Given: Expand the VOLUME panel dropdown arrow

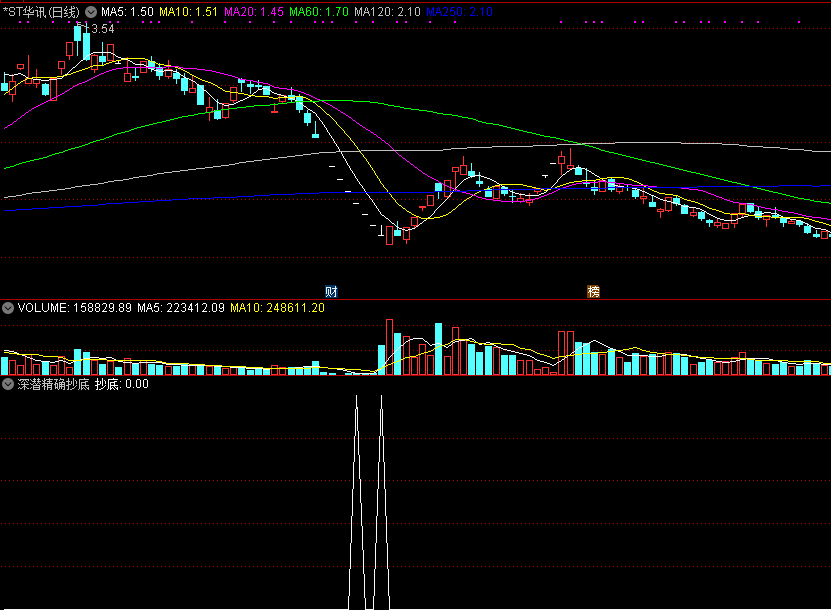Looking at the screenshot, I should [x=8, y=308].
